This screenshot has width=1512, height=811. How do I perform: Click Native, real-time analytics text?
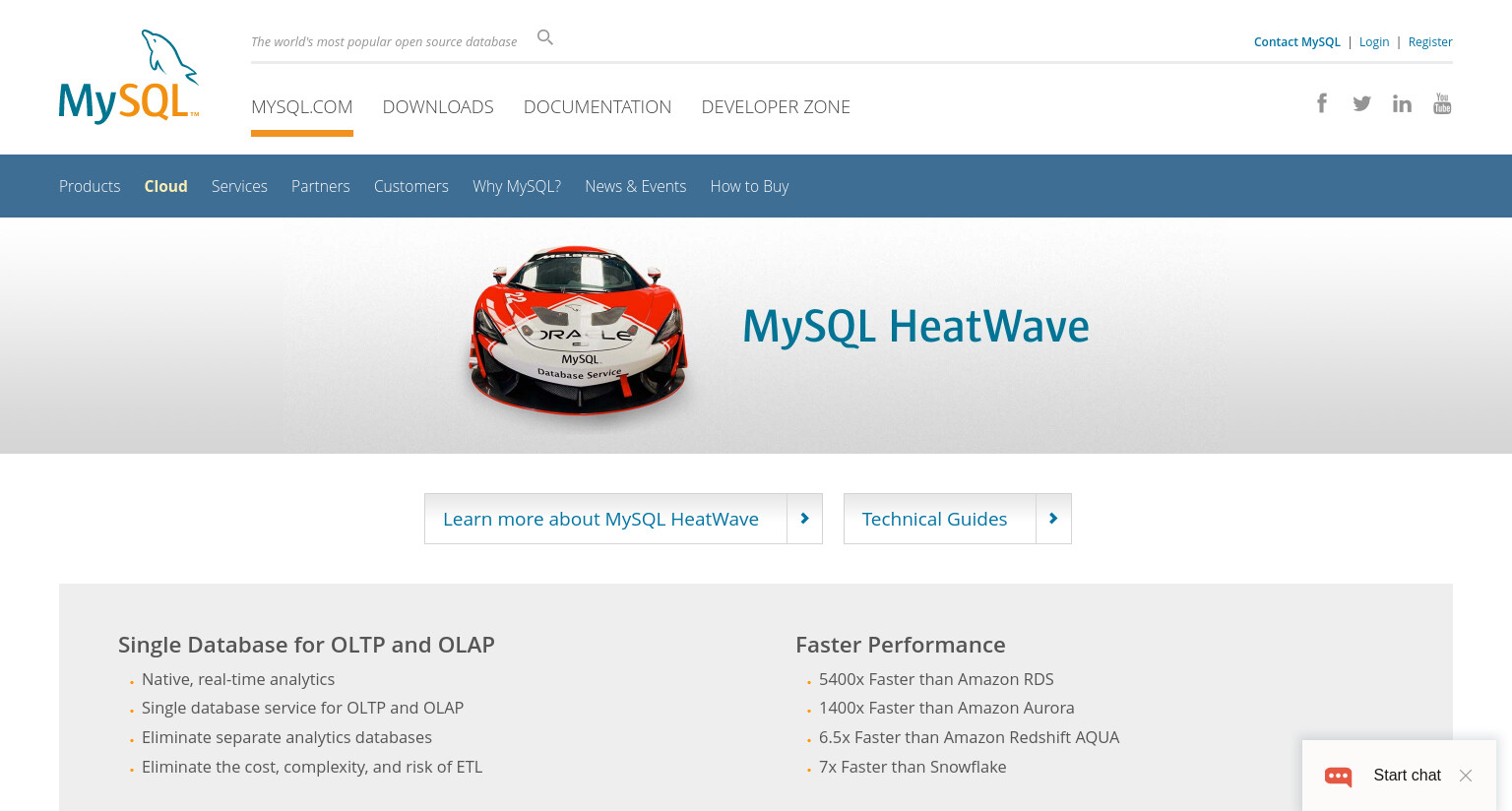coord(238,679)
